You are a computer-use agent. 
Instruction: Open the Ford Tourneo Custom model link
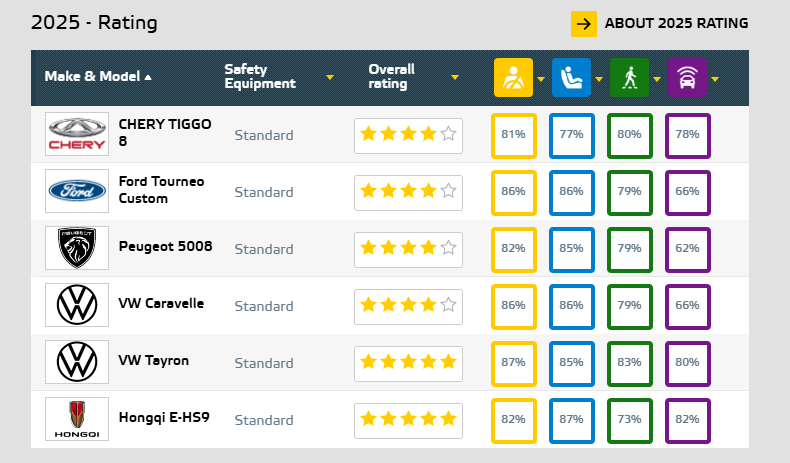pos(161,190)
